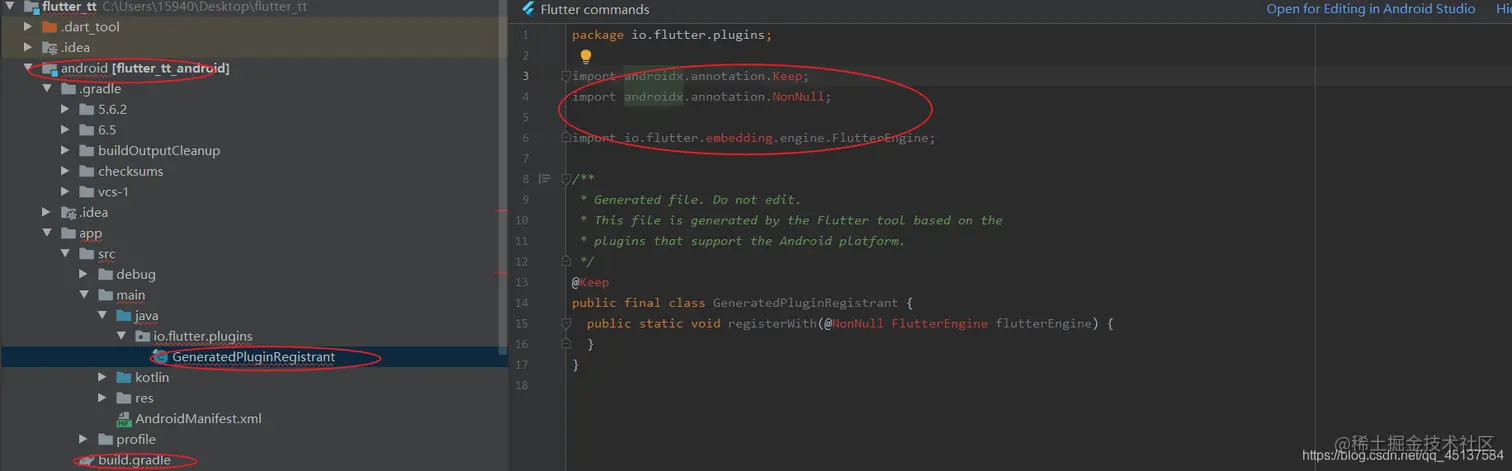Click the build.gradle file icon
The width and height of the screenshot is (1512, 471).
pos(87,460)
